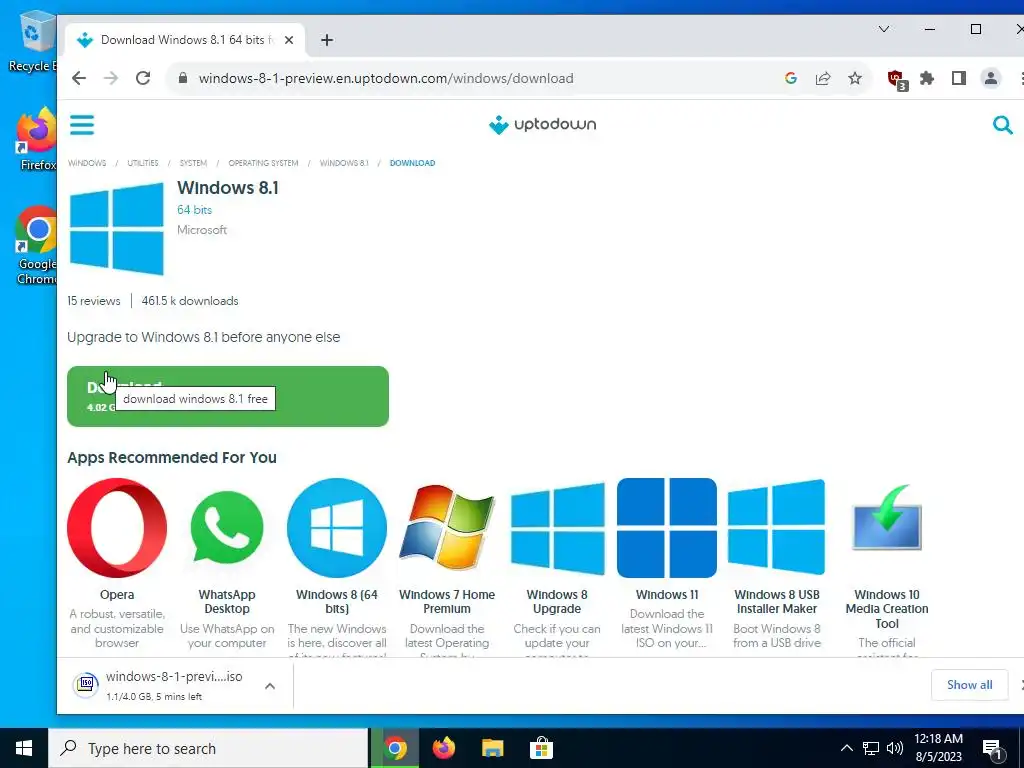Open the Recycle Bin desktop icon
Screen dimensions: 1024x768
pos(31,42)
